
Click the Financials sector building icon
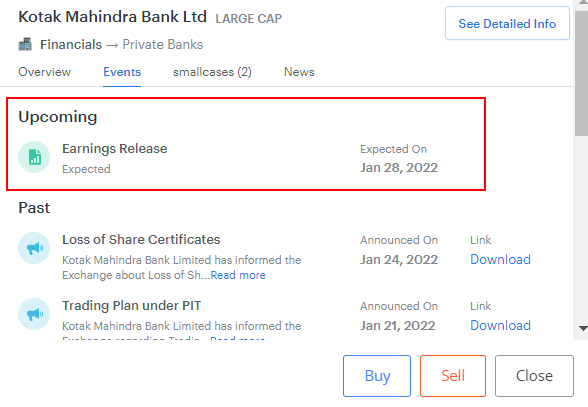[x=25, y=44]
